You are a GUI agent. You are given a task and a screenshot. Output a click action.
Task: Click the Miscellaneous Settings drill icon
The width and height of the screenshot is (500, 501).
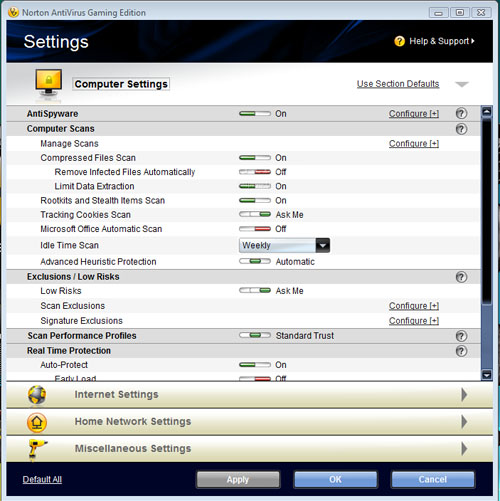(37, 449)
